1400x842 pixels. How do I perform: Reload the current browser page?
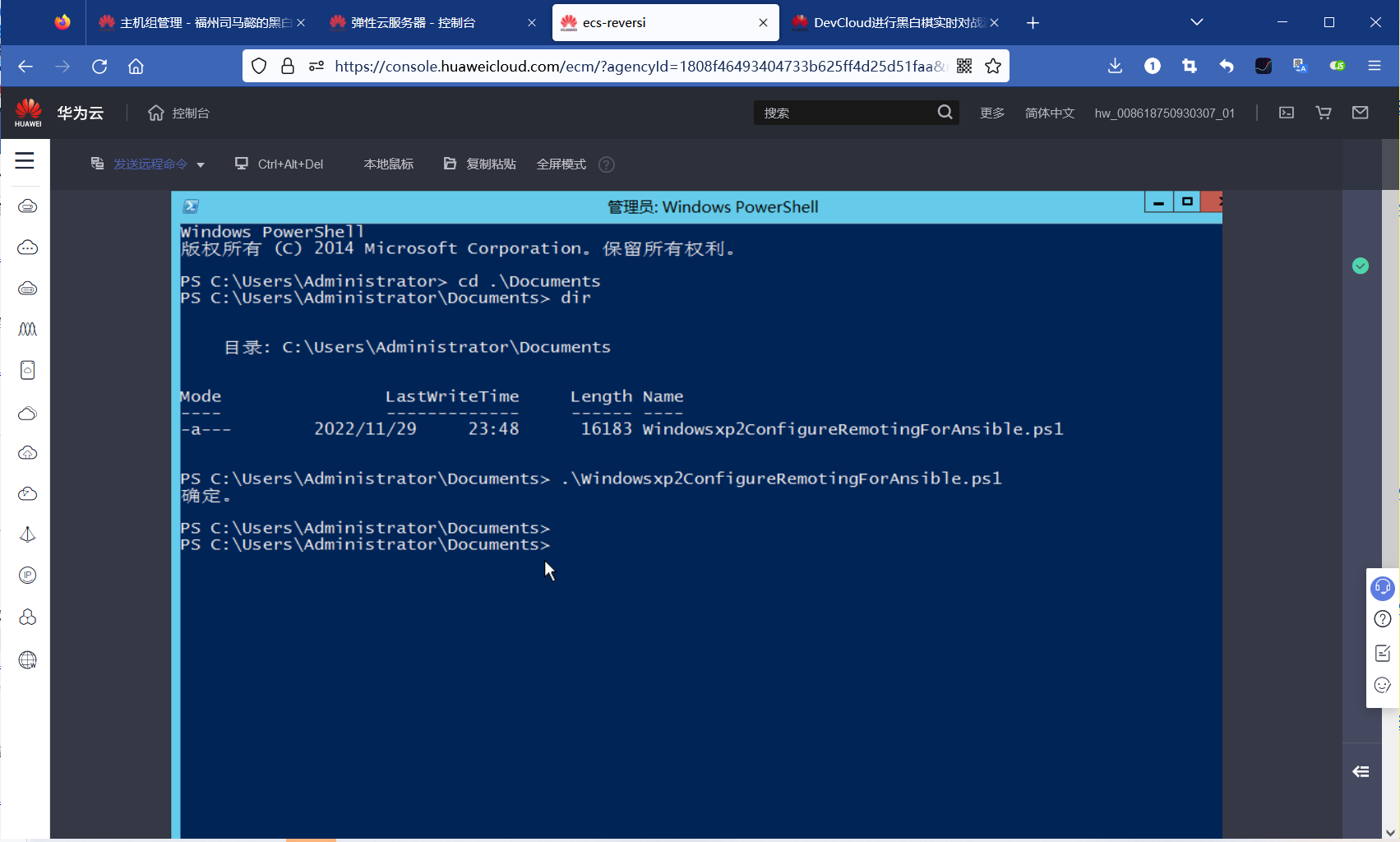coord(99,67)
